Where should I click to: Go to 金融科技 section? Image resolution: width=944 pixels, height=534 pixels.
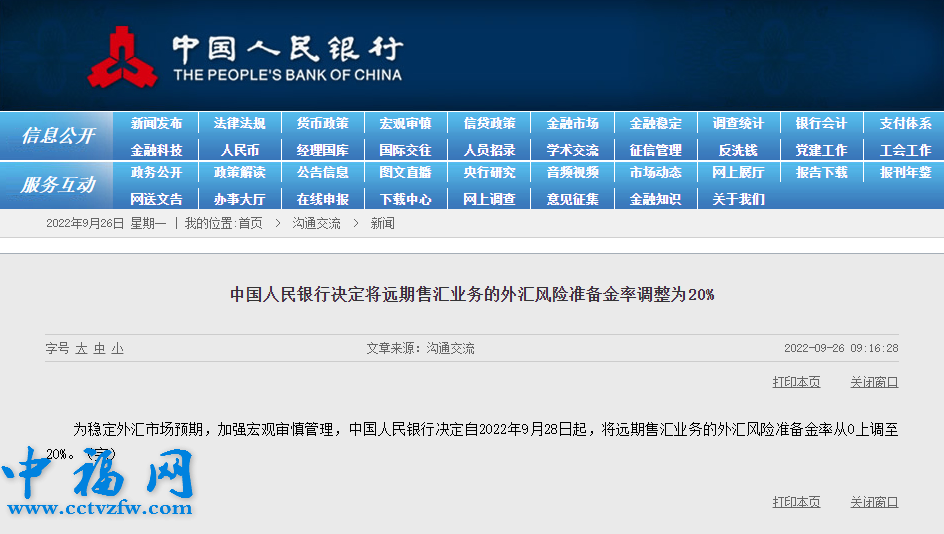tap(156, 150)
